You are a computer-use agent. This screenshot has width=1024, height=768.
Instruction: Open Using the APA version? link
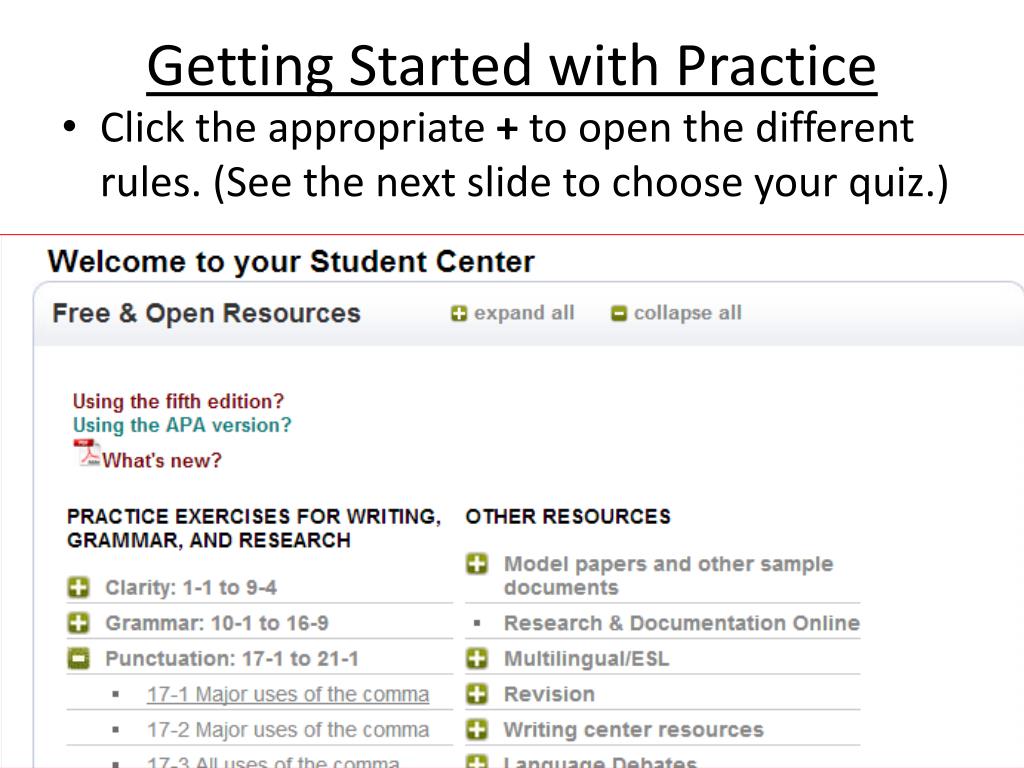tap(182, 425)
